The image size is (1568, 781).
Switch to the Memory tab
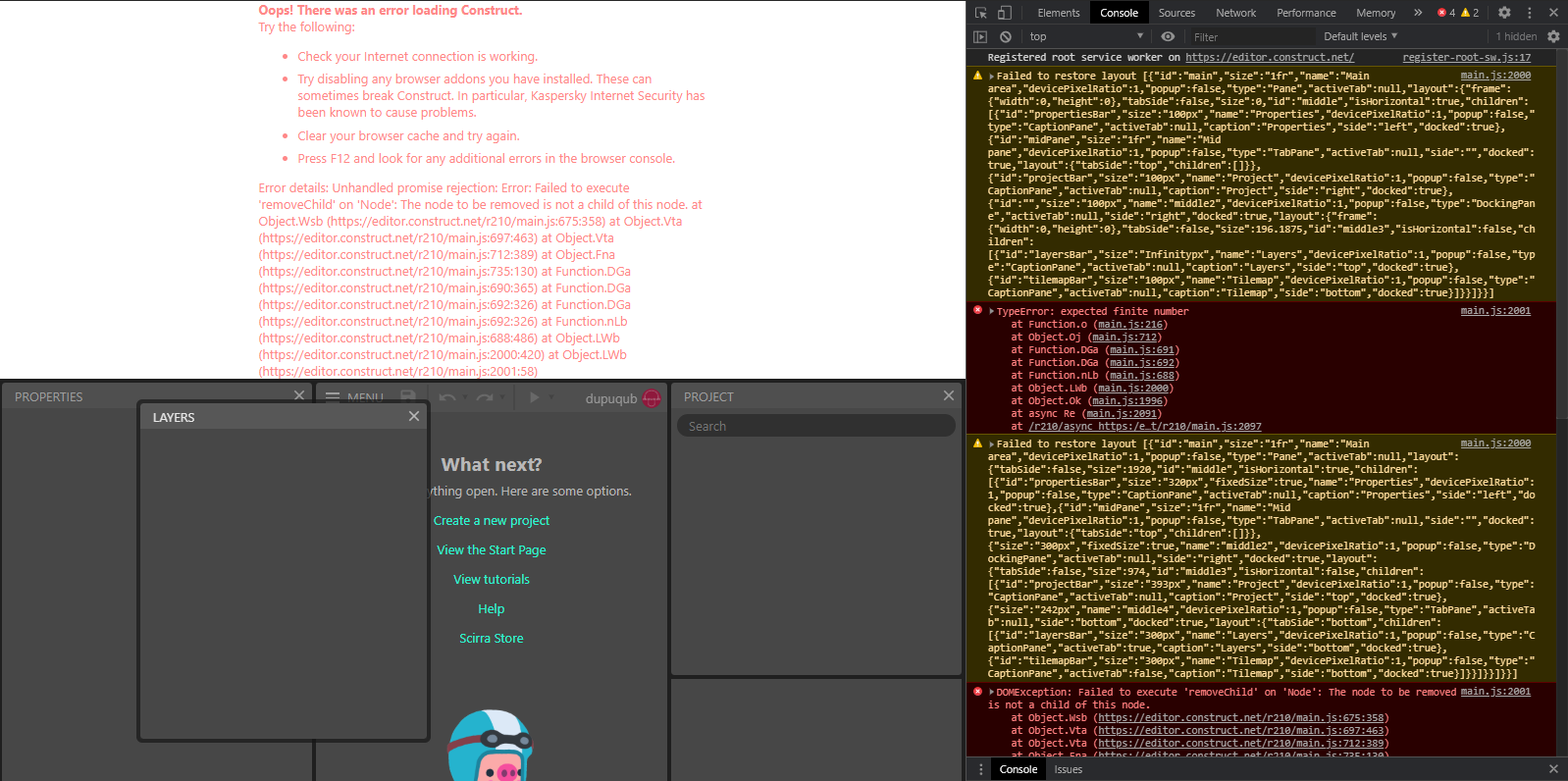point(1376,13)
